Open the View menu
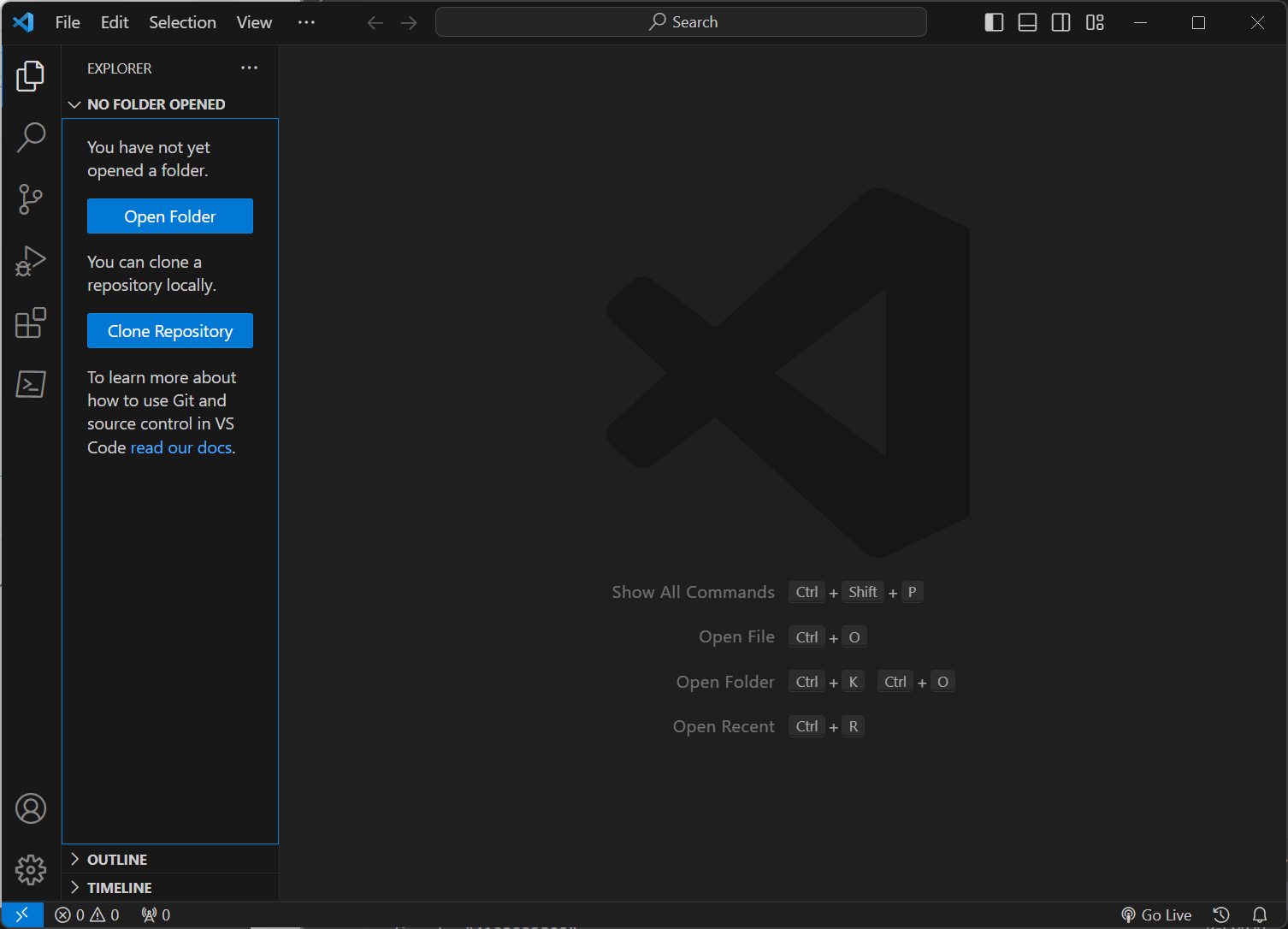 [x=254, y=22]
